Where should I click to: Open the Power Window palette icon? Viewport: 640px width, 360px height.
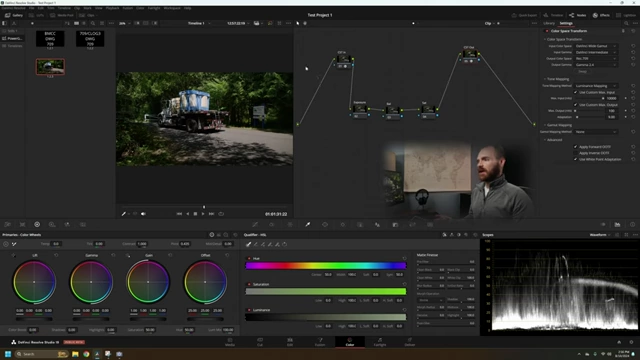[325, 224]
